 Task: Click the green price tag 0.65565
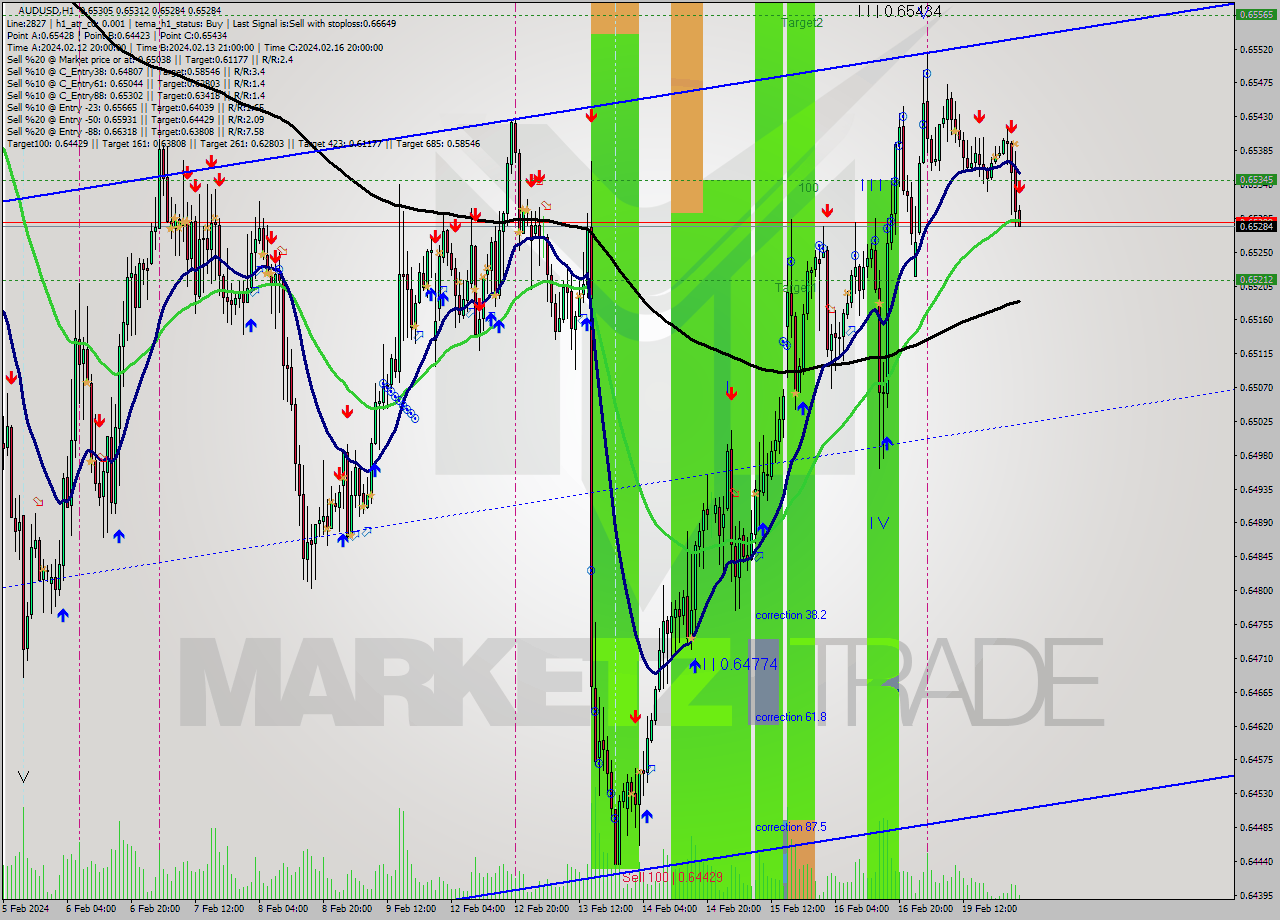[x=1257, y=15]
